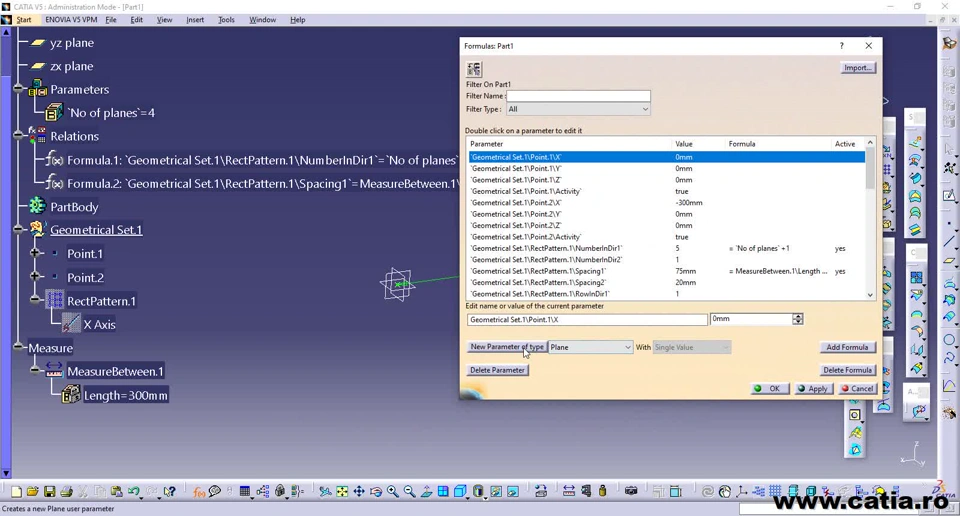
Task: Expand the Point.1 tree node
Action: pyautogui.click(x=35, y=253)
